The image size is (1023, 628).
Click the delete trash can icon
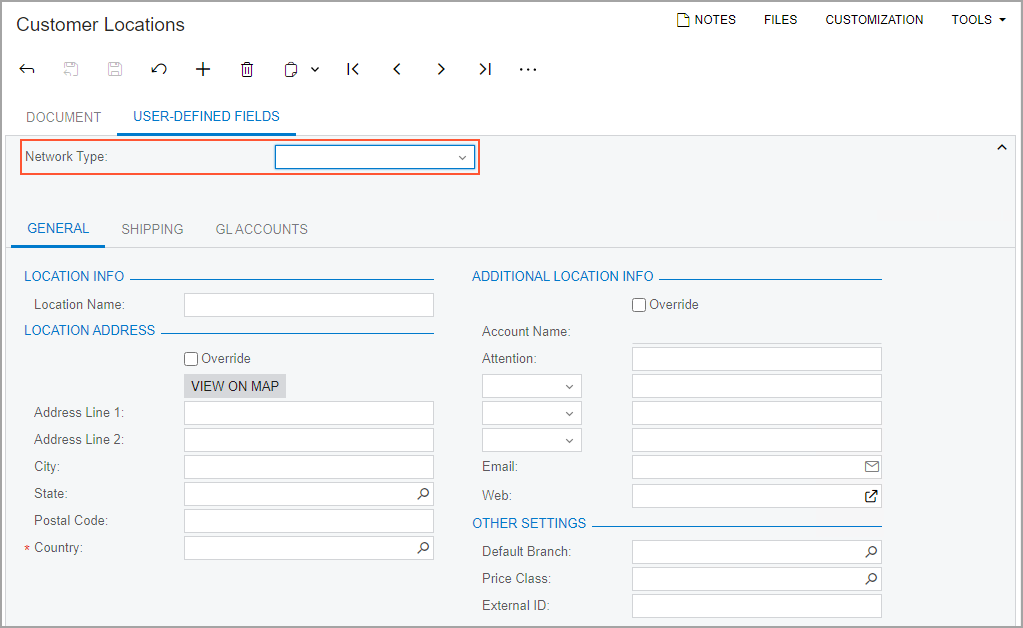(x=247, y=69)
